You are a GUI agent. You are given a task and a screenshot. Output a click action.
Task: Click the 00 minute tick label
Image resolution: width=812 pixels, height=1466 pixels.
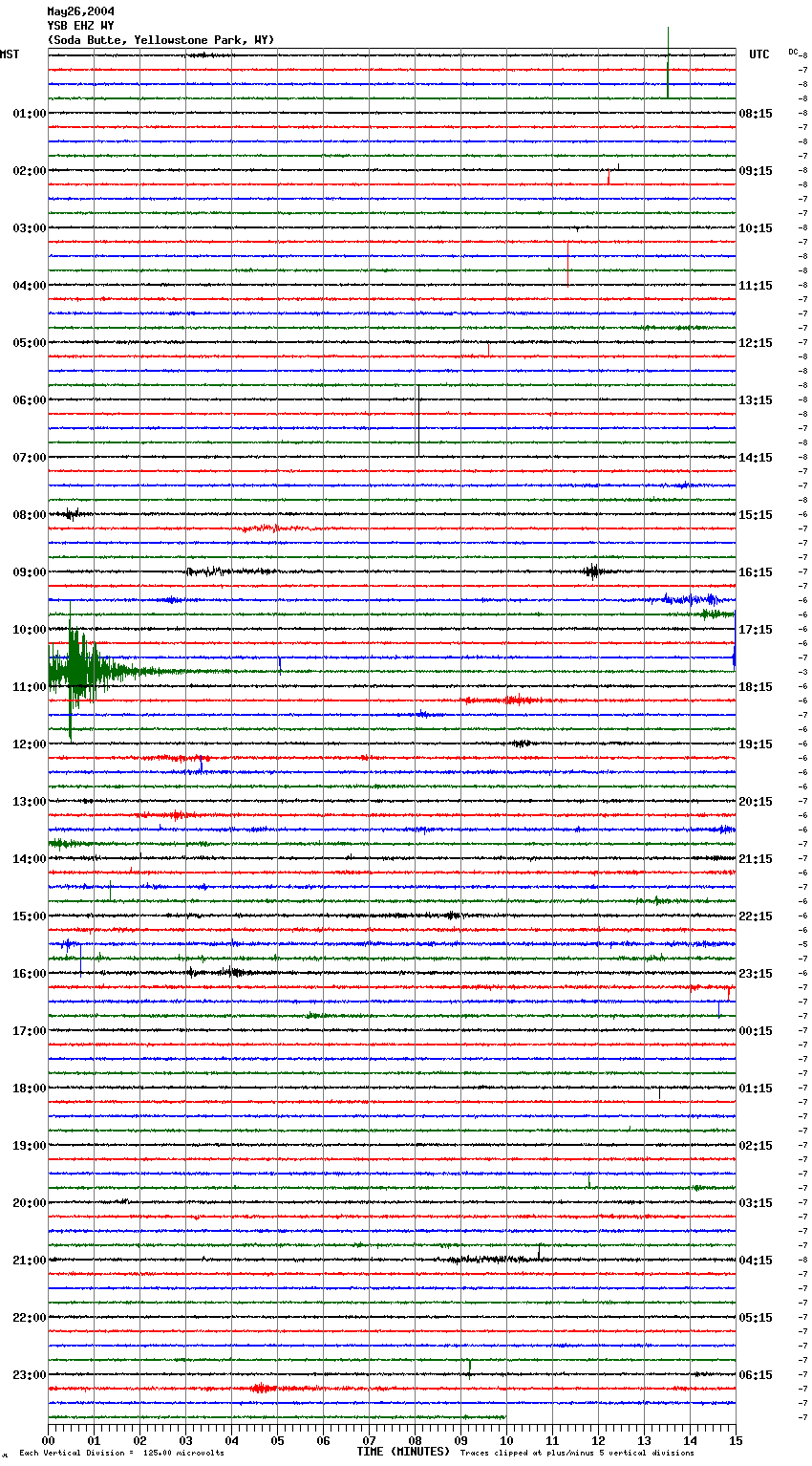point(48,1440)
